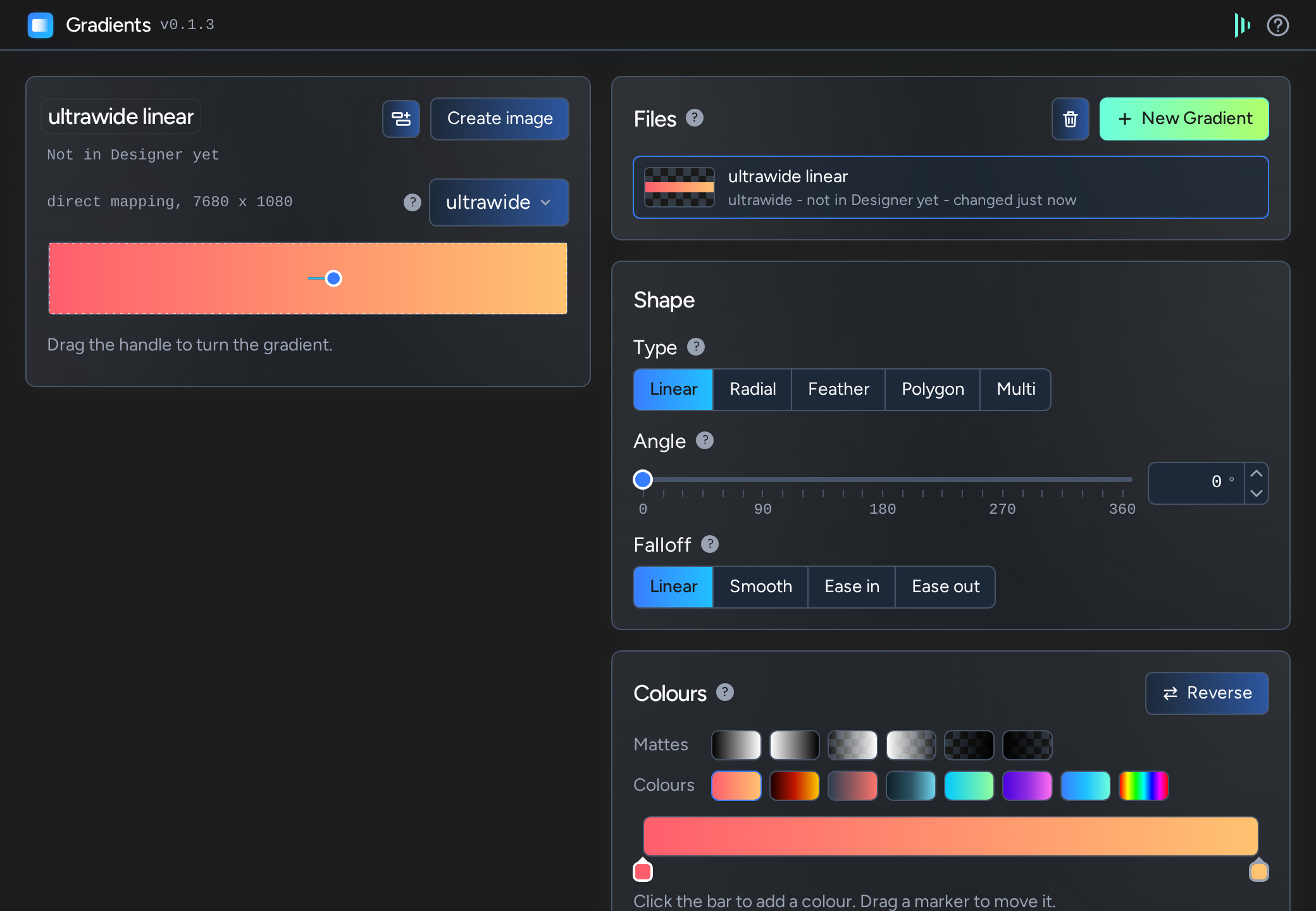Image resolution: width=1316 pixels, height=911 pixels.
Task: Choose Ease out falloff
Action: (945, 586)
